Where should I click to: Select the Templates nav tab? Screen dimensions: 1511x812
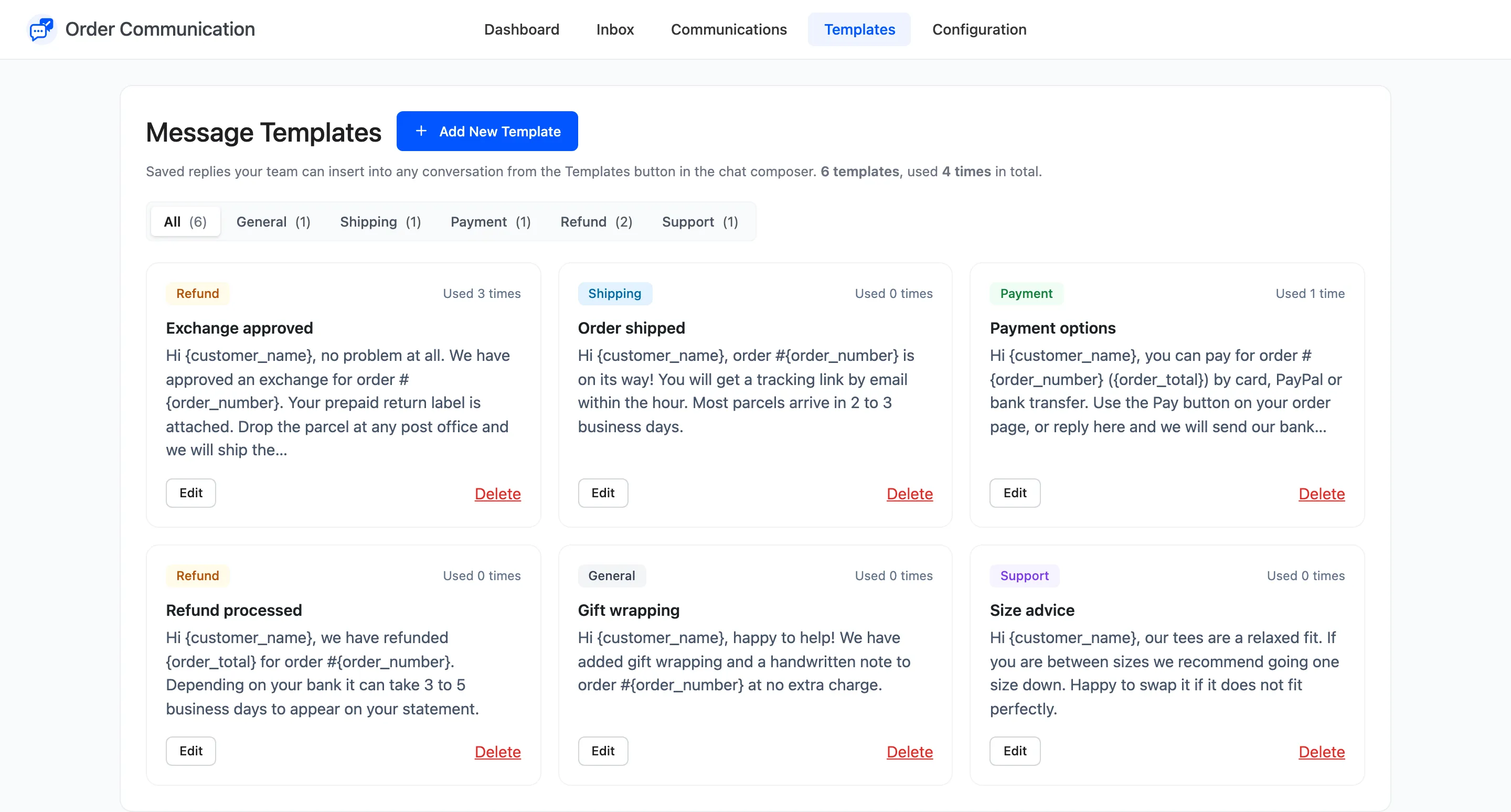click(859, 29)
